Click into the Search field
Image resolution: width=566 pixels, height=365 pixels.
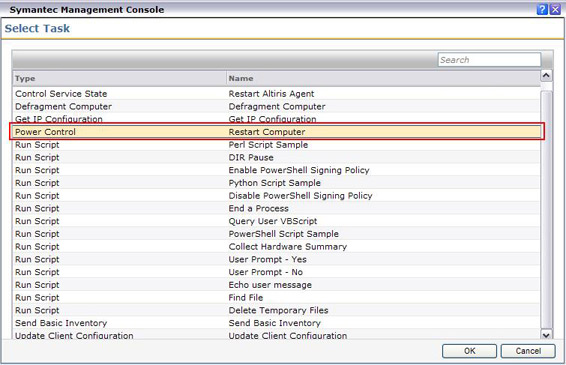[x=489, y=60]
